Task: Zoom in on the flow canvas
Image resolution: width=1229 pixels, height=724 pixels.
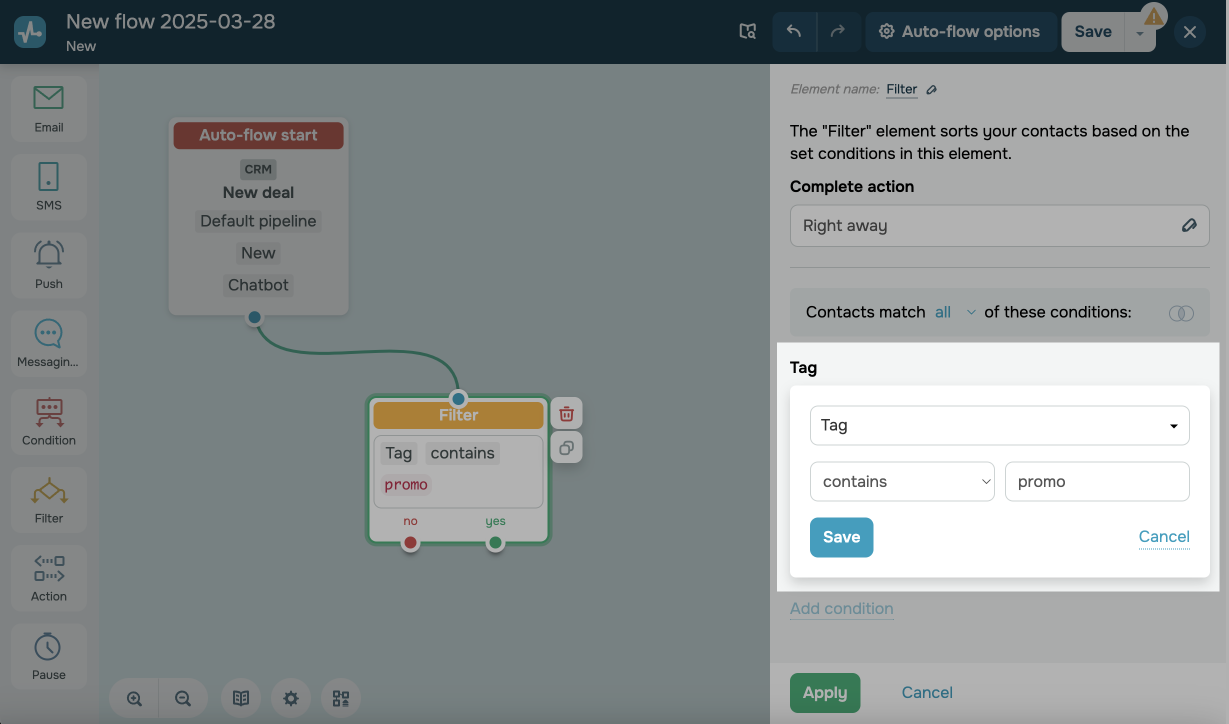Action: pyautogui.click(x=134, y=699)
